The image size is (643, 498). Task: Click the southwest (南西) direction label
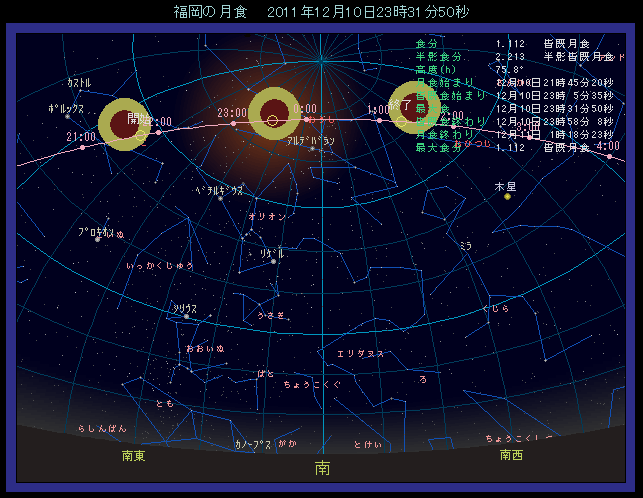point(510,455)
